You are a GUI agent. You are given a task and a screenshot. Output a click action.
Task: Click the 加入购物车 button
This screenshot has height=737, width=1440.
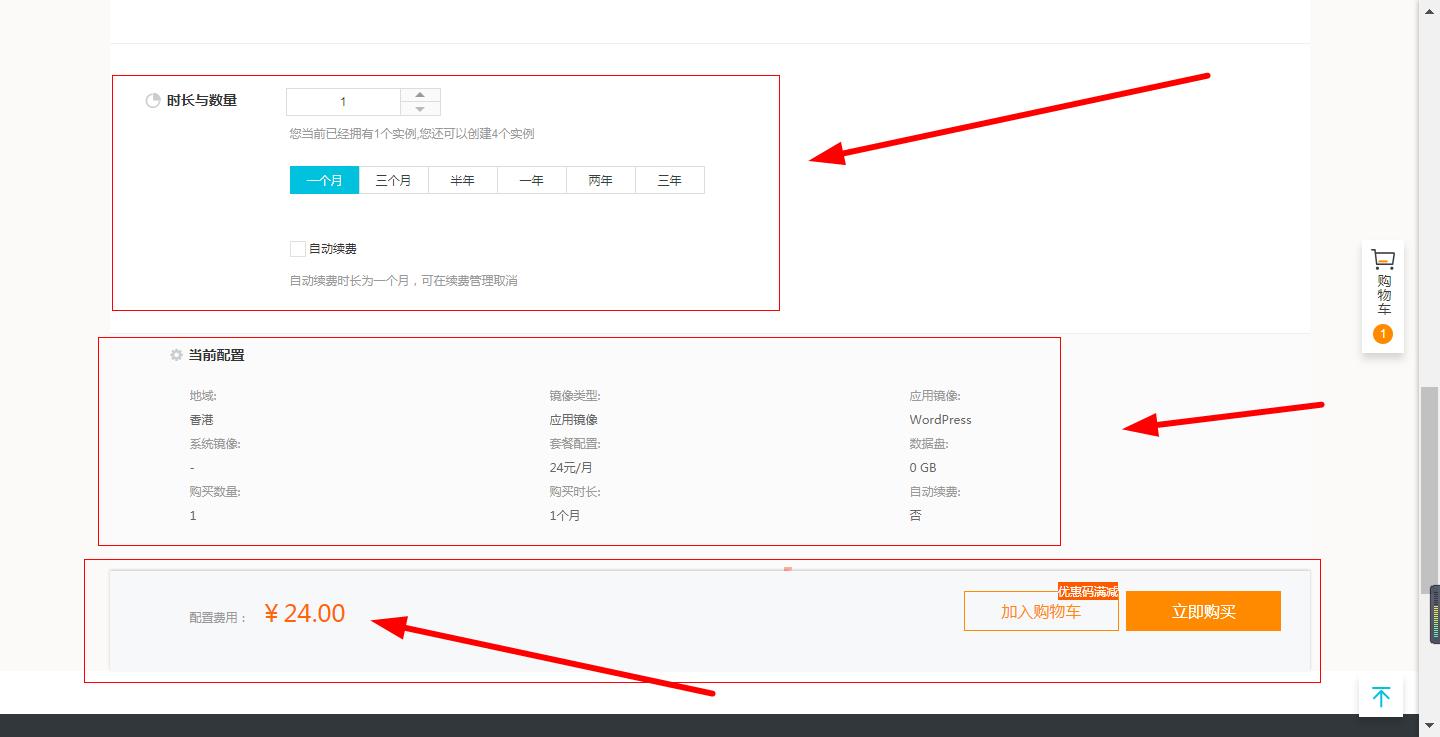pos(1041,612)
